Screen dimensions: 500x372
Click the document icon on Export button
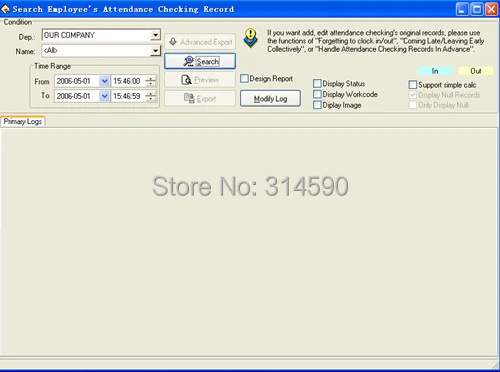tap(189, 98)
